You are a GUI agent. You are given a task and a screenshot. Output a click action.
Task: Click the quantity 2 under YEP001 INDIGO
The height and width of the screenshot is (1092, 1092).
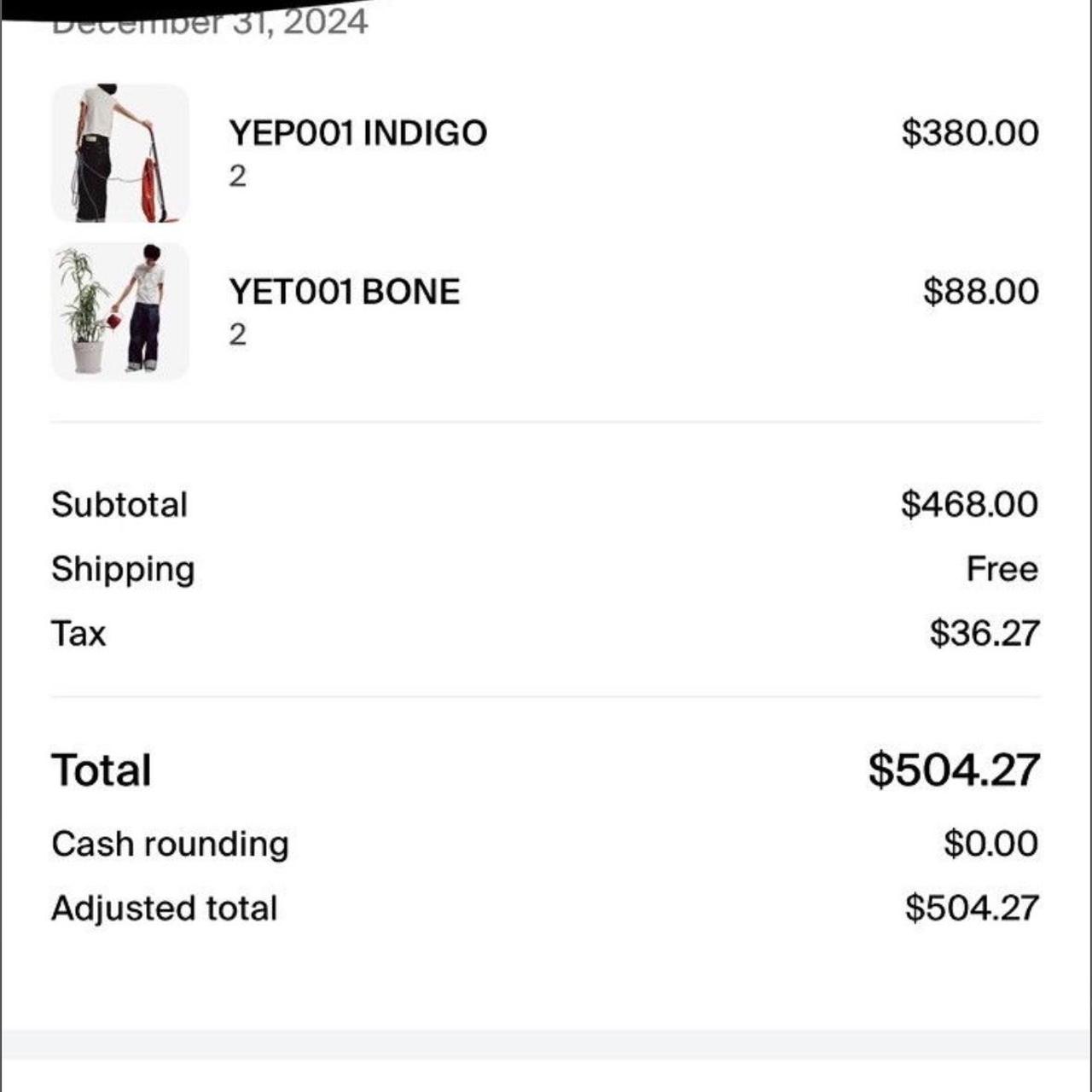pos(237,177)
